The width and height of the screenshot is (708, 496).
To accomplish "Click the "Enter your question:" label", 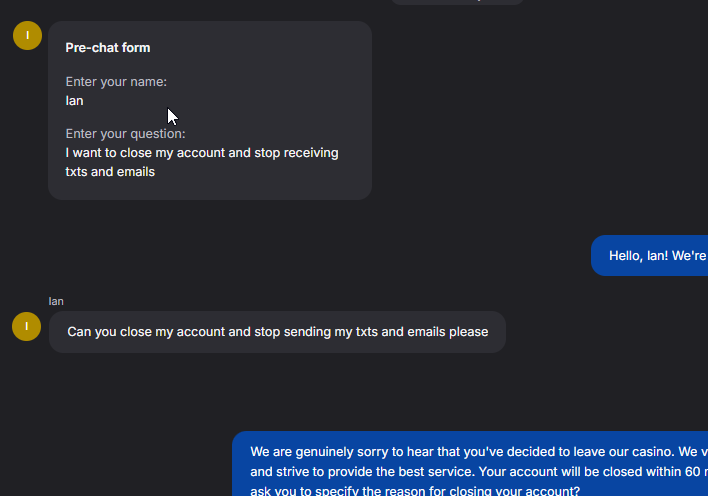I will coord(125,134).
